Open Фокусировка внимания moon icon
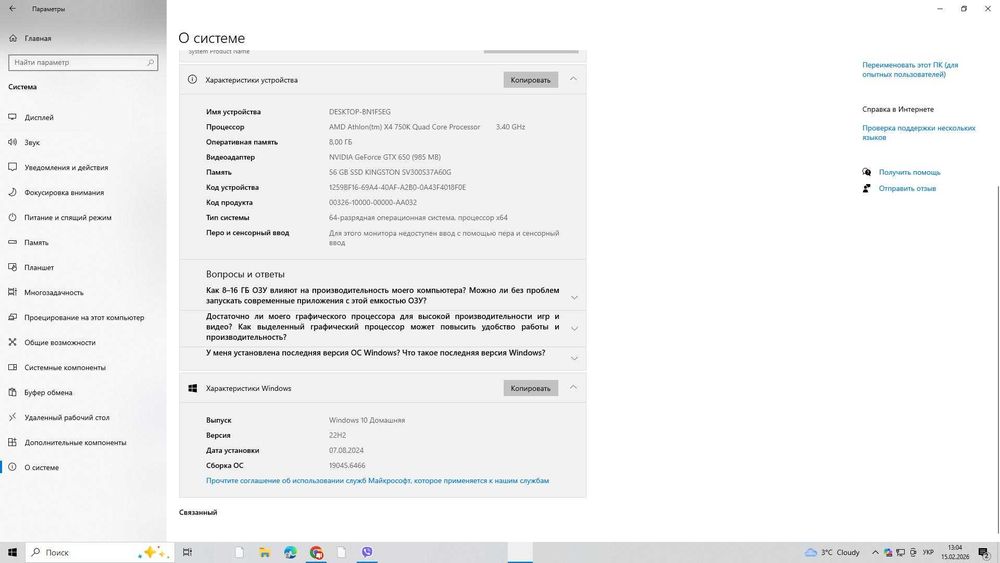 [12, 192]
